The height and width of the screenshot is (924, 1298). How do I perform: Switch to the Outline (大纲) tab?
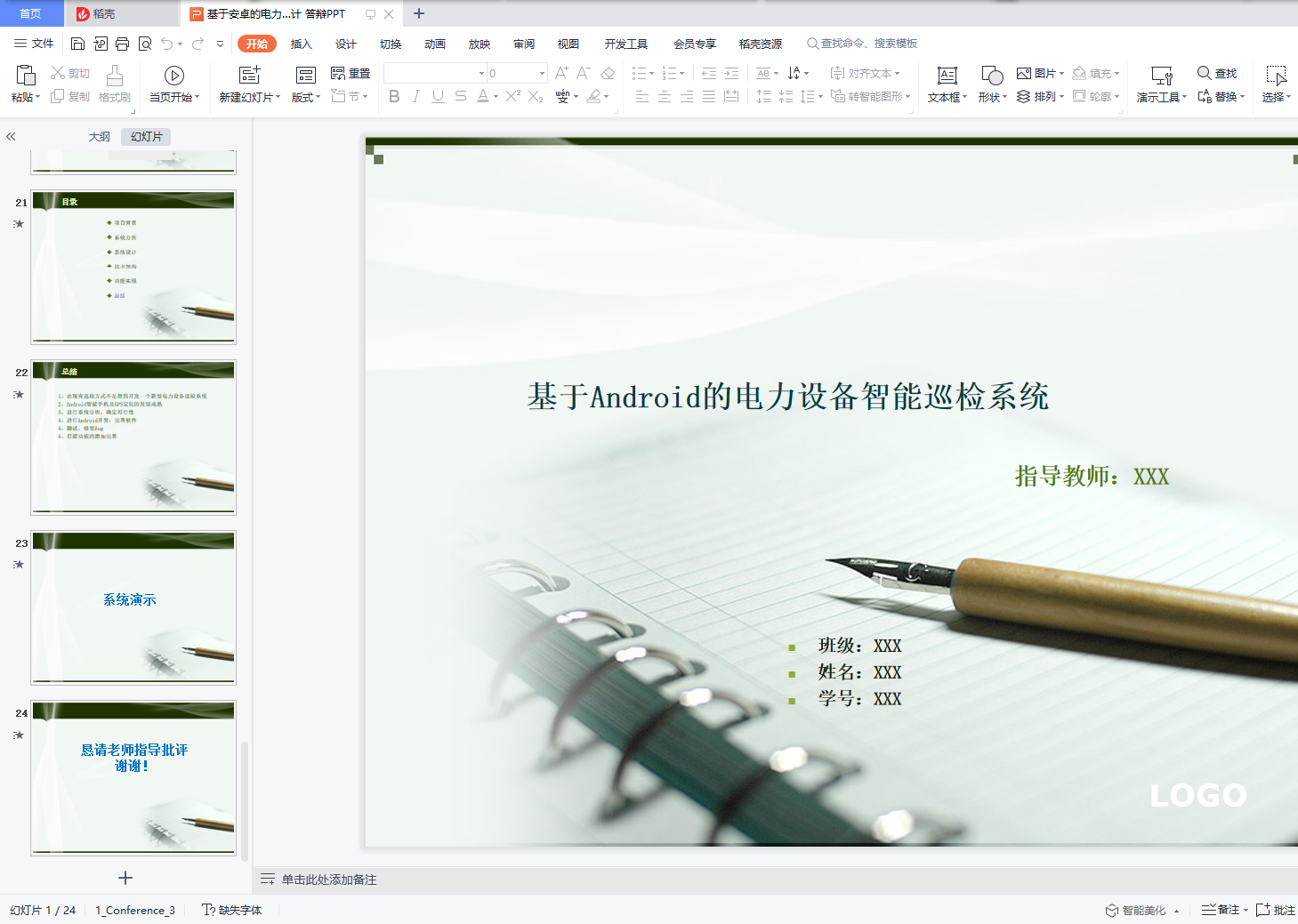[100, 136]
